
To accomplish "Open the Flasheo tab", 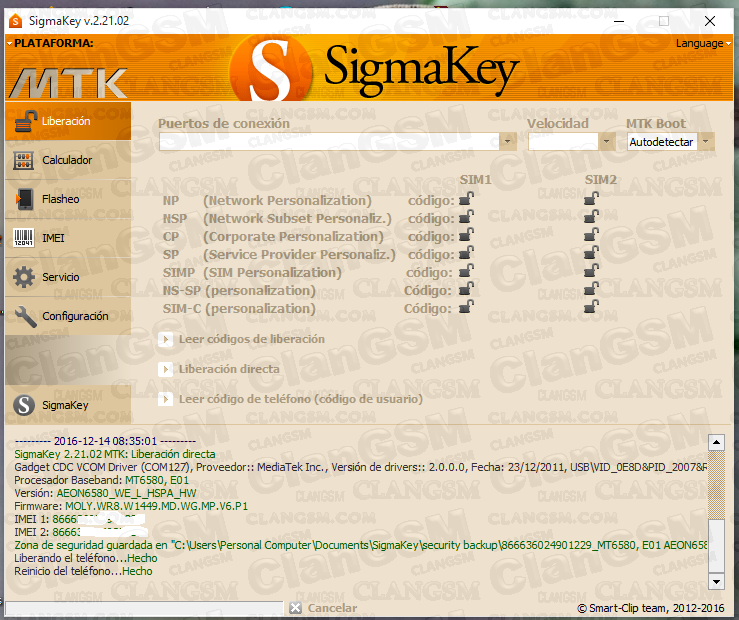I will 68,199.
